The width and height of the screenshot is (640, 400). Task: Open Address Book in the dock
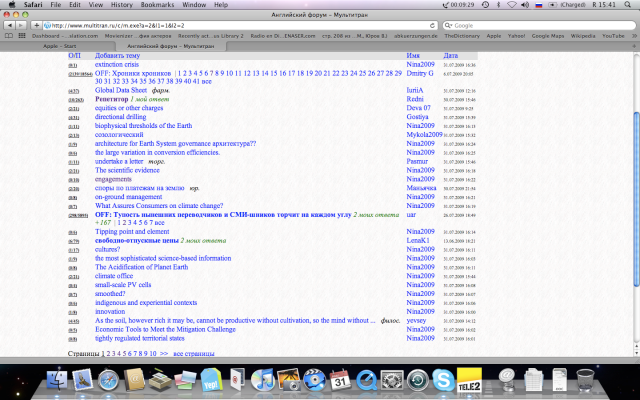[134, 380]
